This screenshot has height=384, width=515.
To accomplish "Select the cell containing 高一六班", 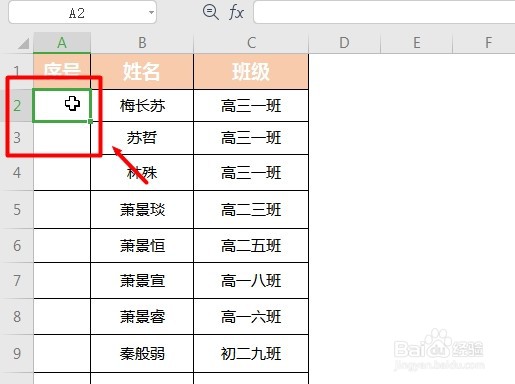I will pyautogui.click(x=251, y=316).
